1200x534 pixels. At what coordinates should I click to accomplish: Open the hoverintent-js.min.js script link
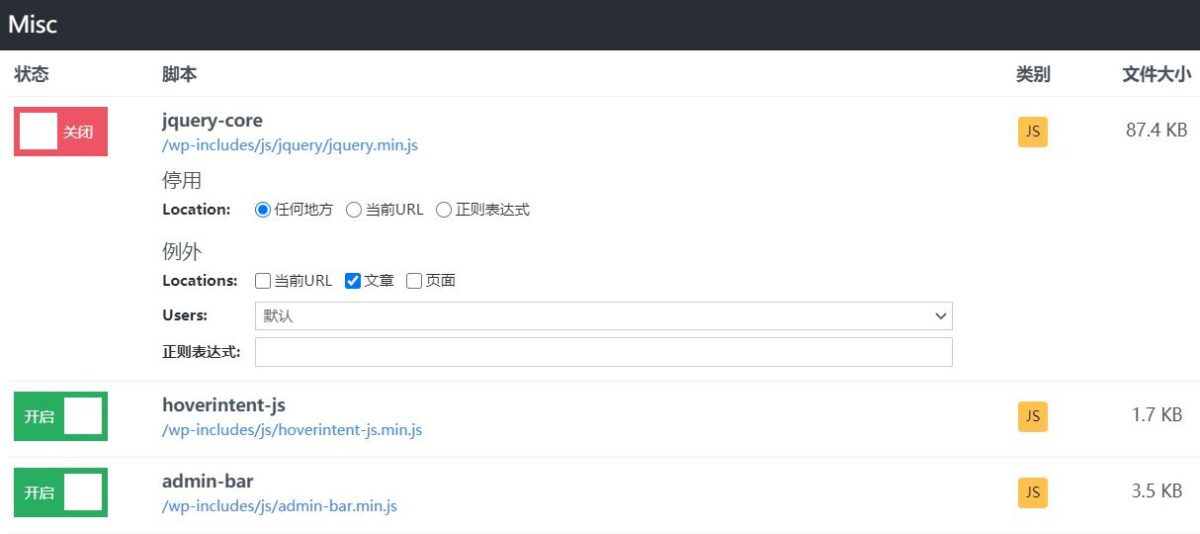pyautogui.click(x=292, y=430)
